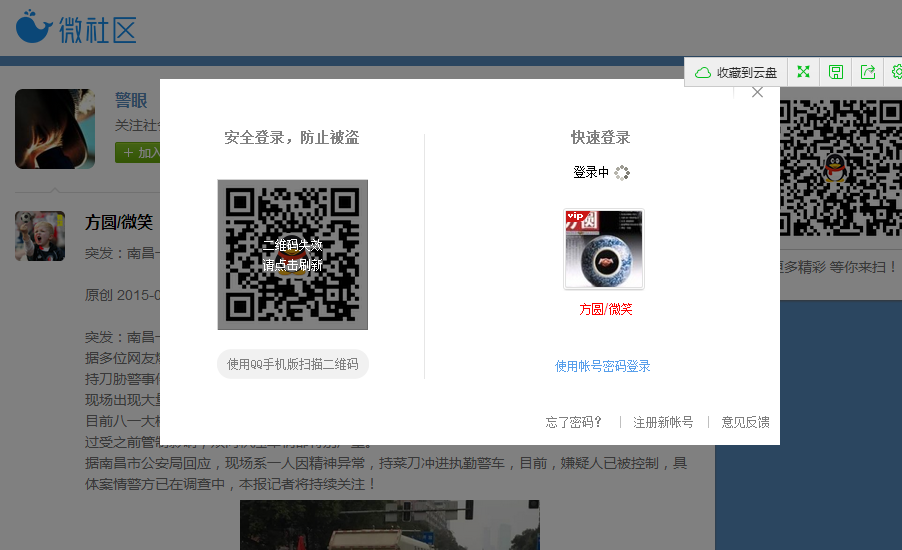902x550 pixels.
Task: Click 收藏到云盘 cloud save button
Action: point(736,72)
